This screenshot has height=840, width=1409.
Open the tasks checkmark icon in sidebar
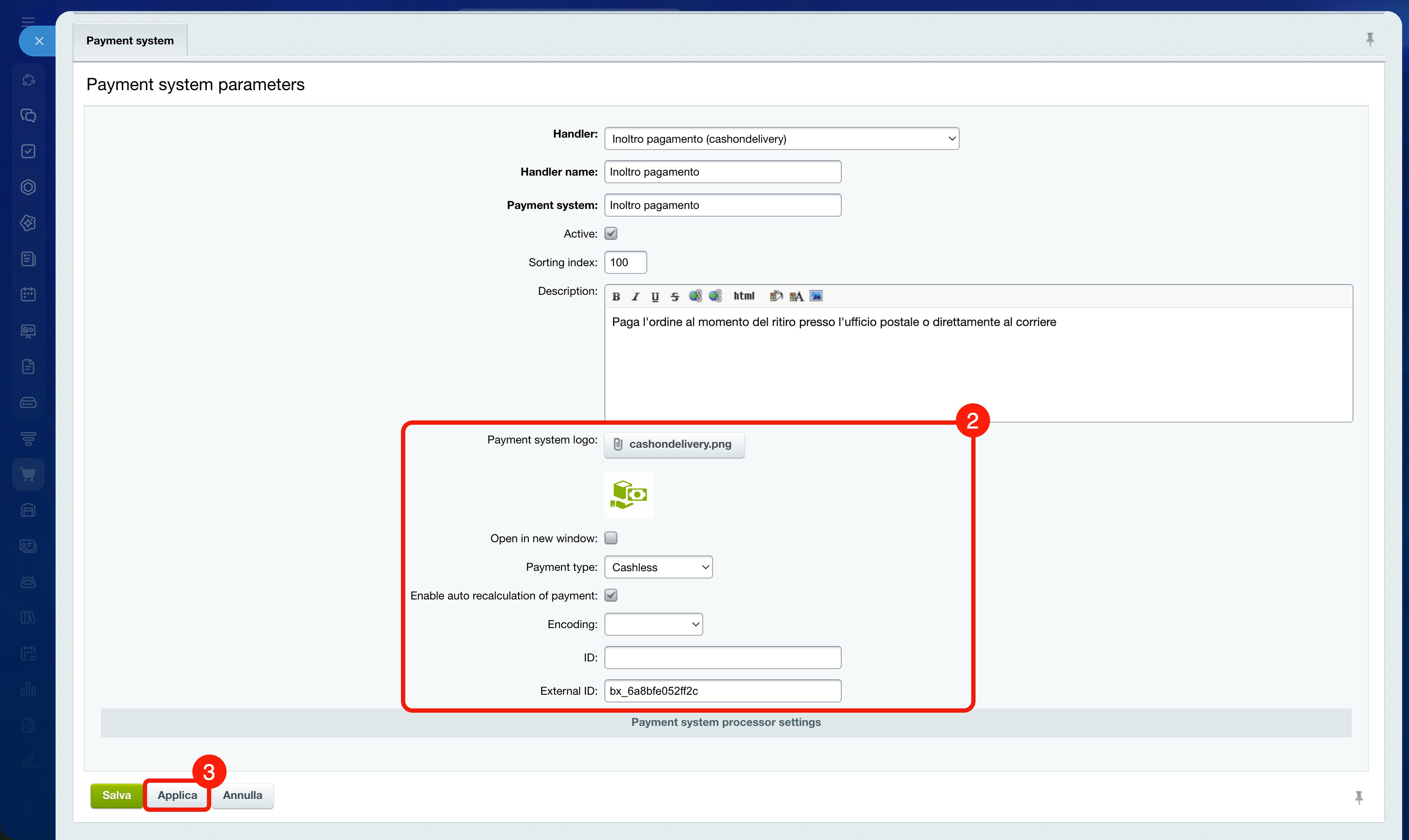point(28,151)
